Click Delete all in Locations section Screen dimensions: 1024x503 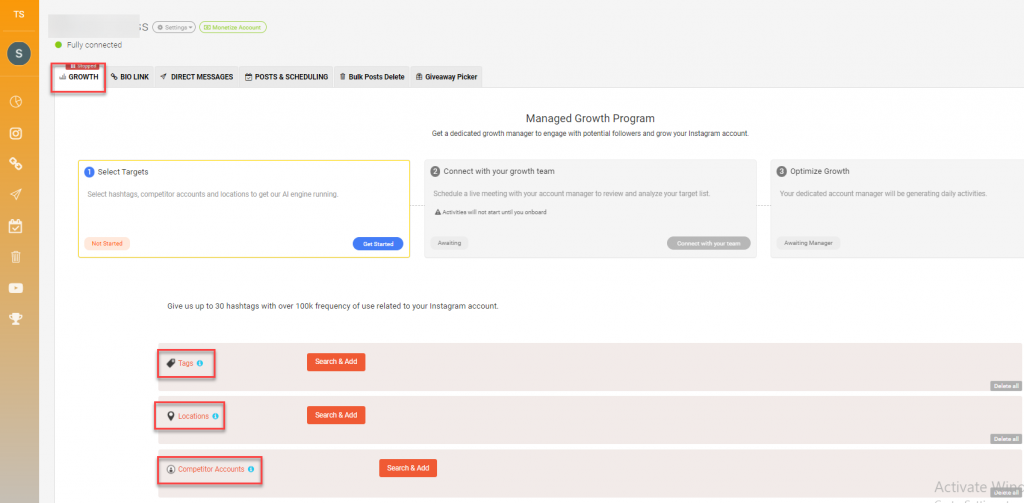click(1006, 439)
